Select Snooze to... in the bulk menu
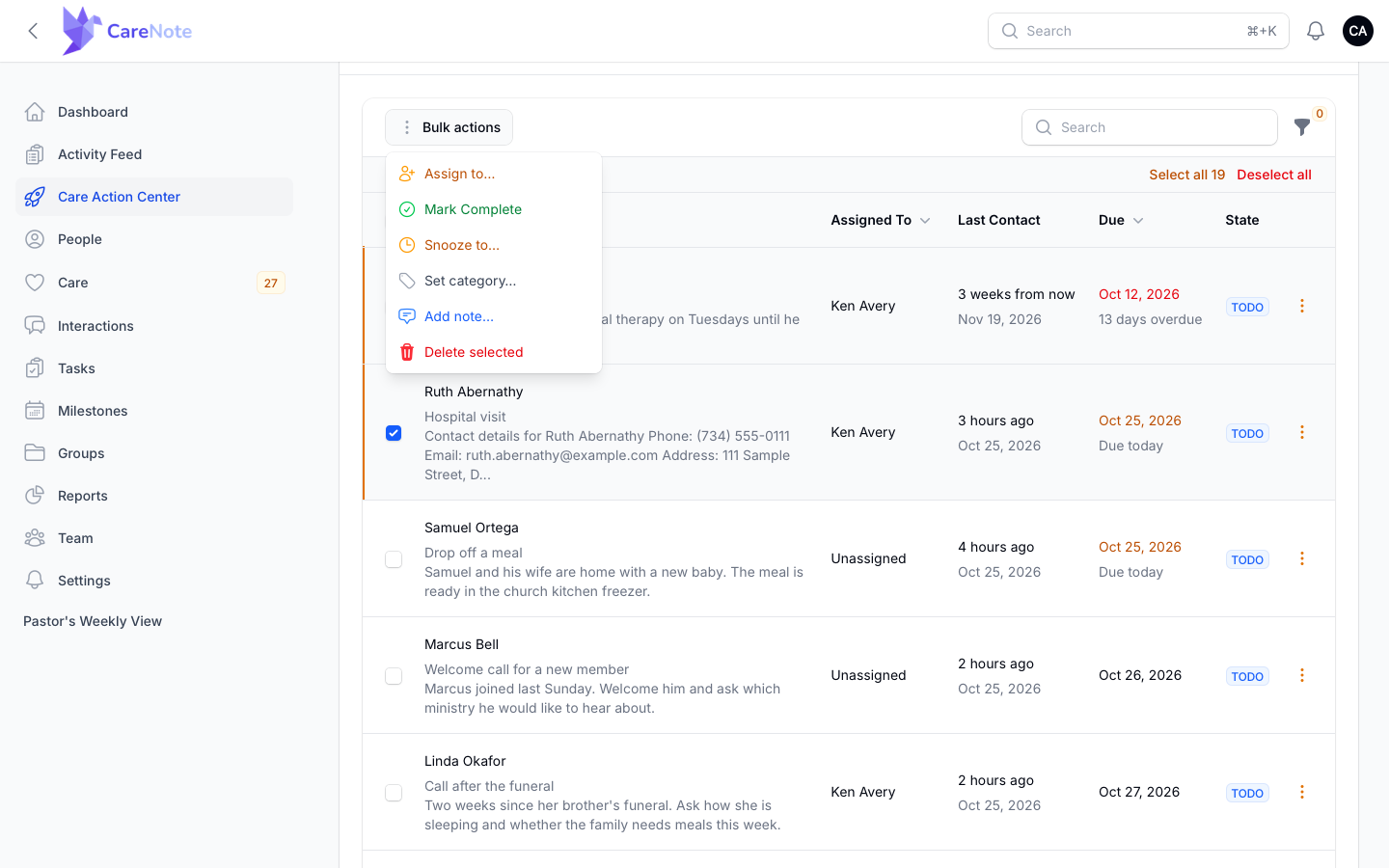The height and width of the screenshot is (868, 1389). pyautogui.click(x=494, y=245)
